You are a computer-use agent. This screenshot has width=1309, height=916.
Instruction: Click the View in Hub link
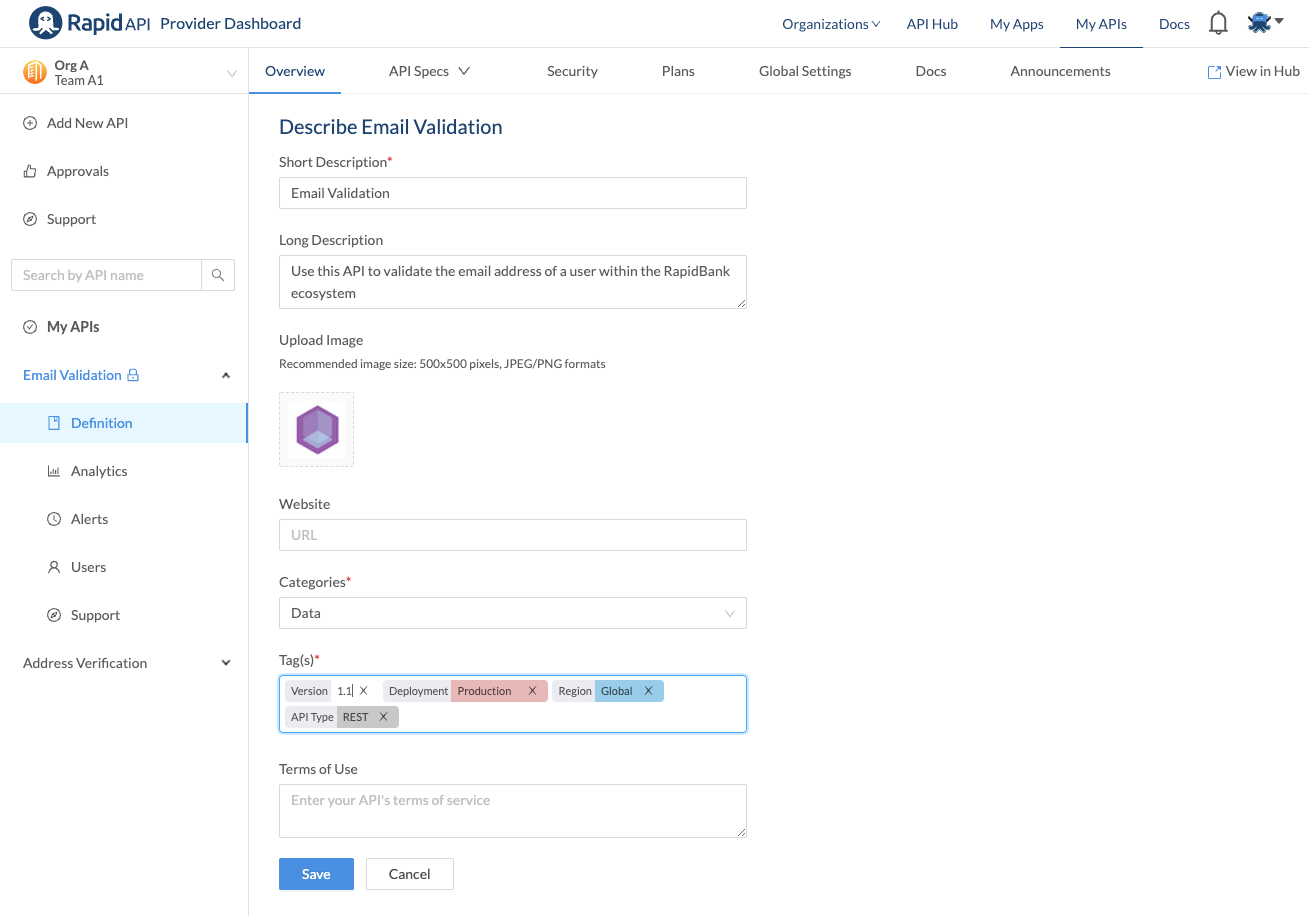coord(1254,71)
